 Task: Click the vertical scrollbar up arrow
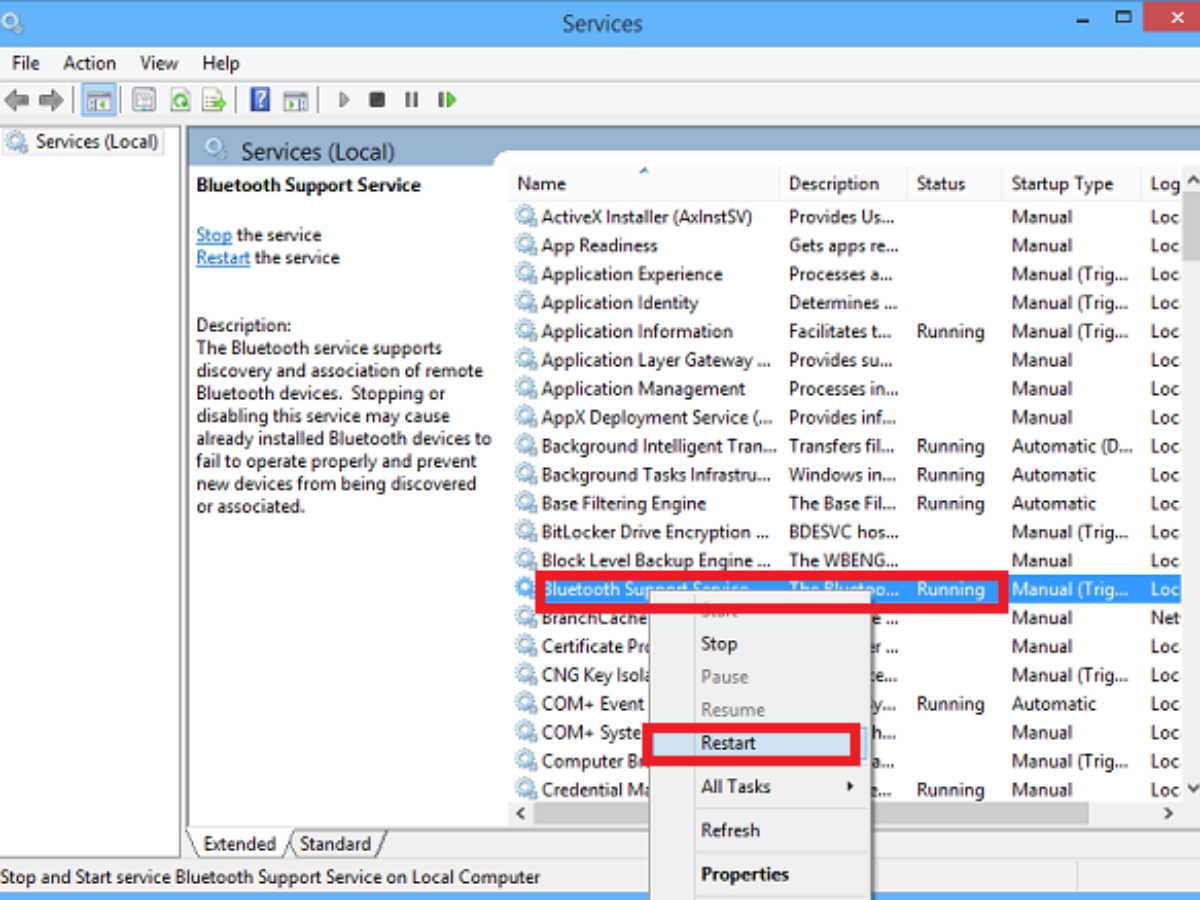(x=1191, y=183)
